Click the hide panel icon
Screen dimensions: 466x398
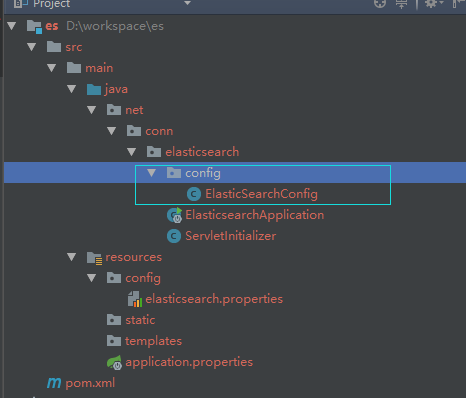coord(458,4)
